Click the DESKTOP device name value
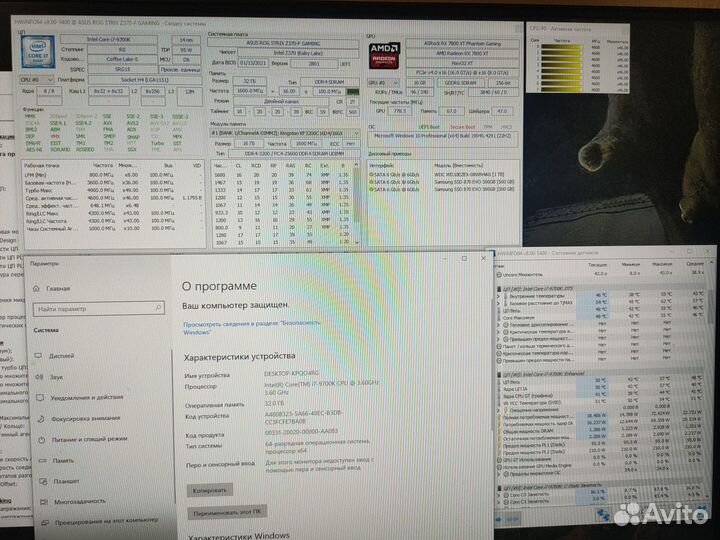 (x=291, y=374)
